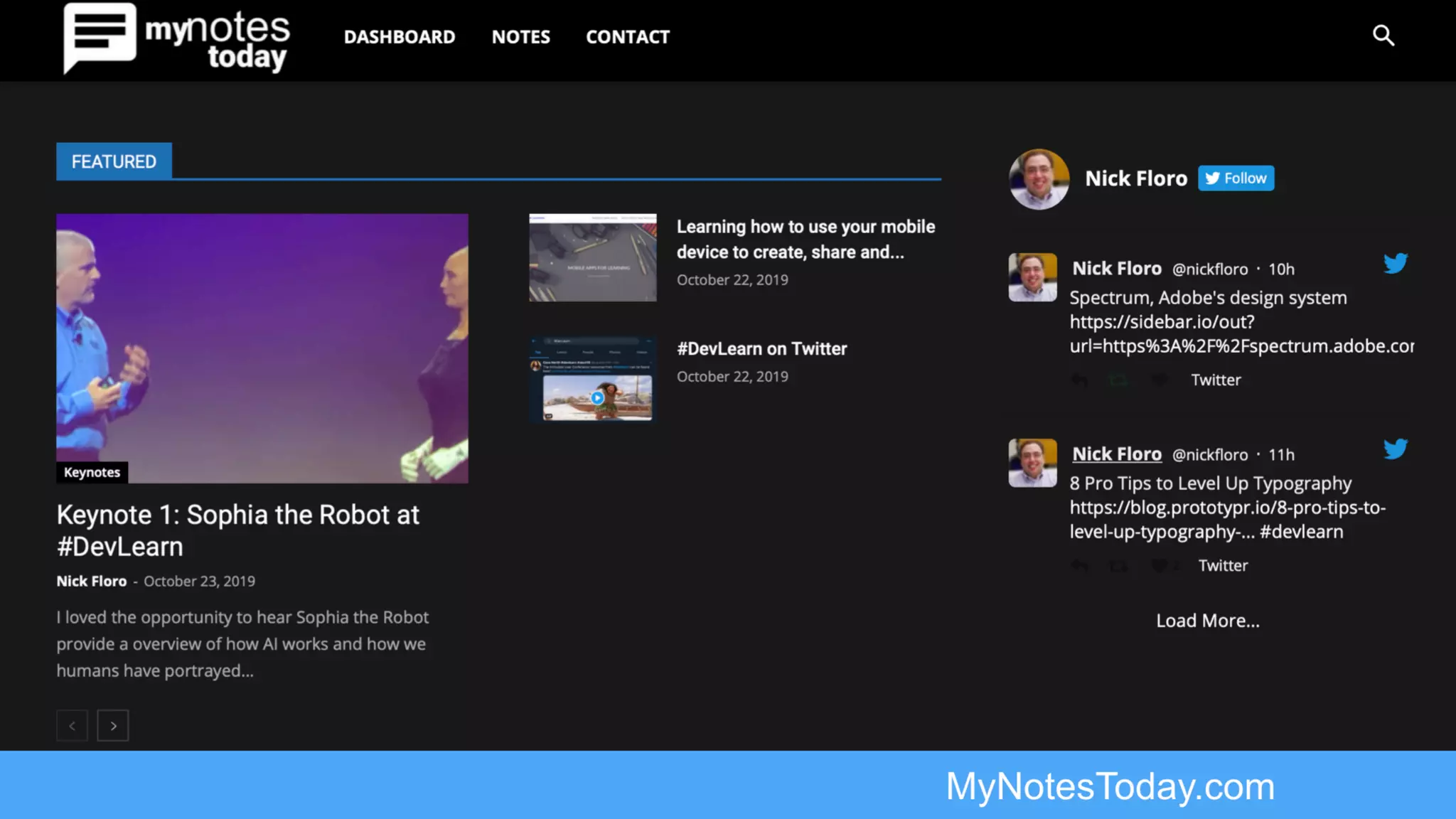Screen dimensions: 1456x819
Task: Select the Featured tab
Action: (114, 161)
